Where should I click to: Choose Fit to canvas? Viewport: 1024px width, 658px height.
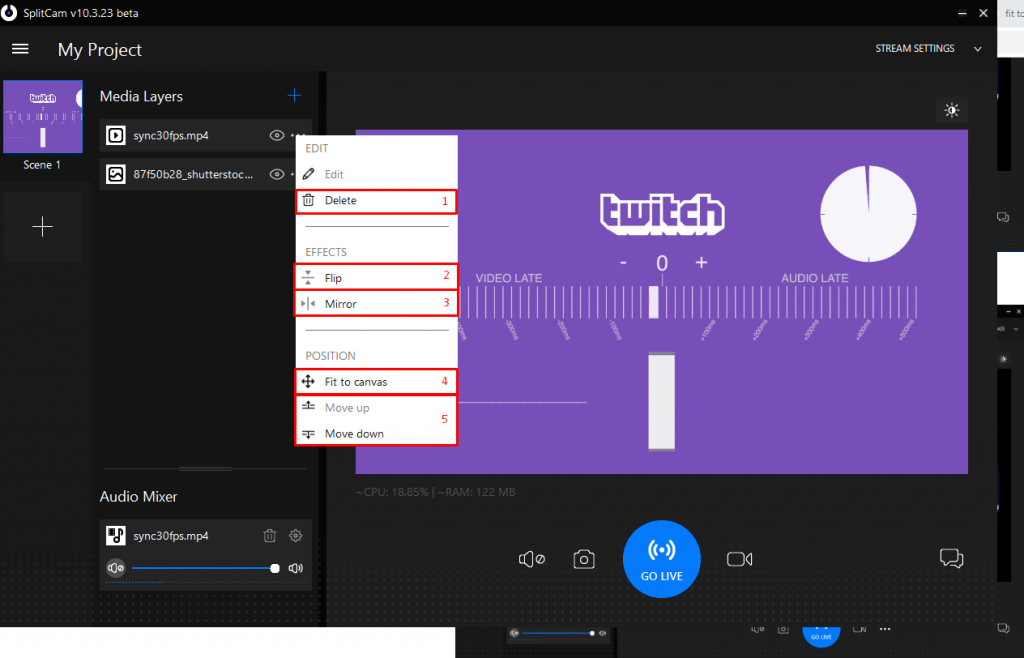[376, 381]
